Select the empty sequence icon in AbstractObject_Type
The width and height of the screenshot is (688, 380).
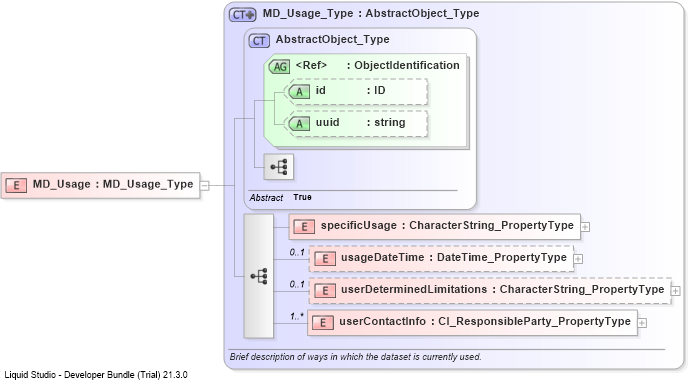279,167
